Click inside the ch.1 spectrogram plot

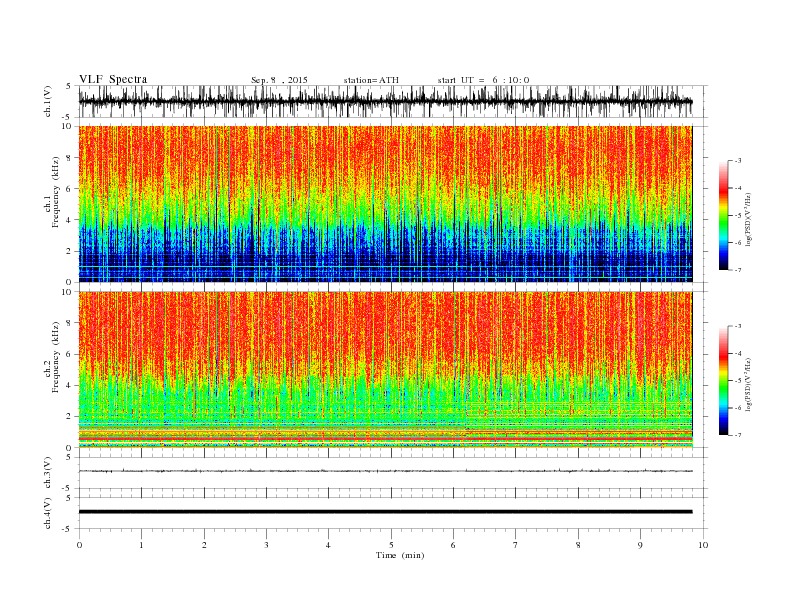(385, 204)
